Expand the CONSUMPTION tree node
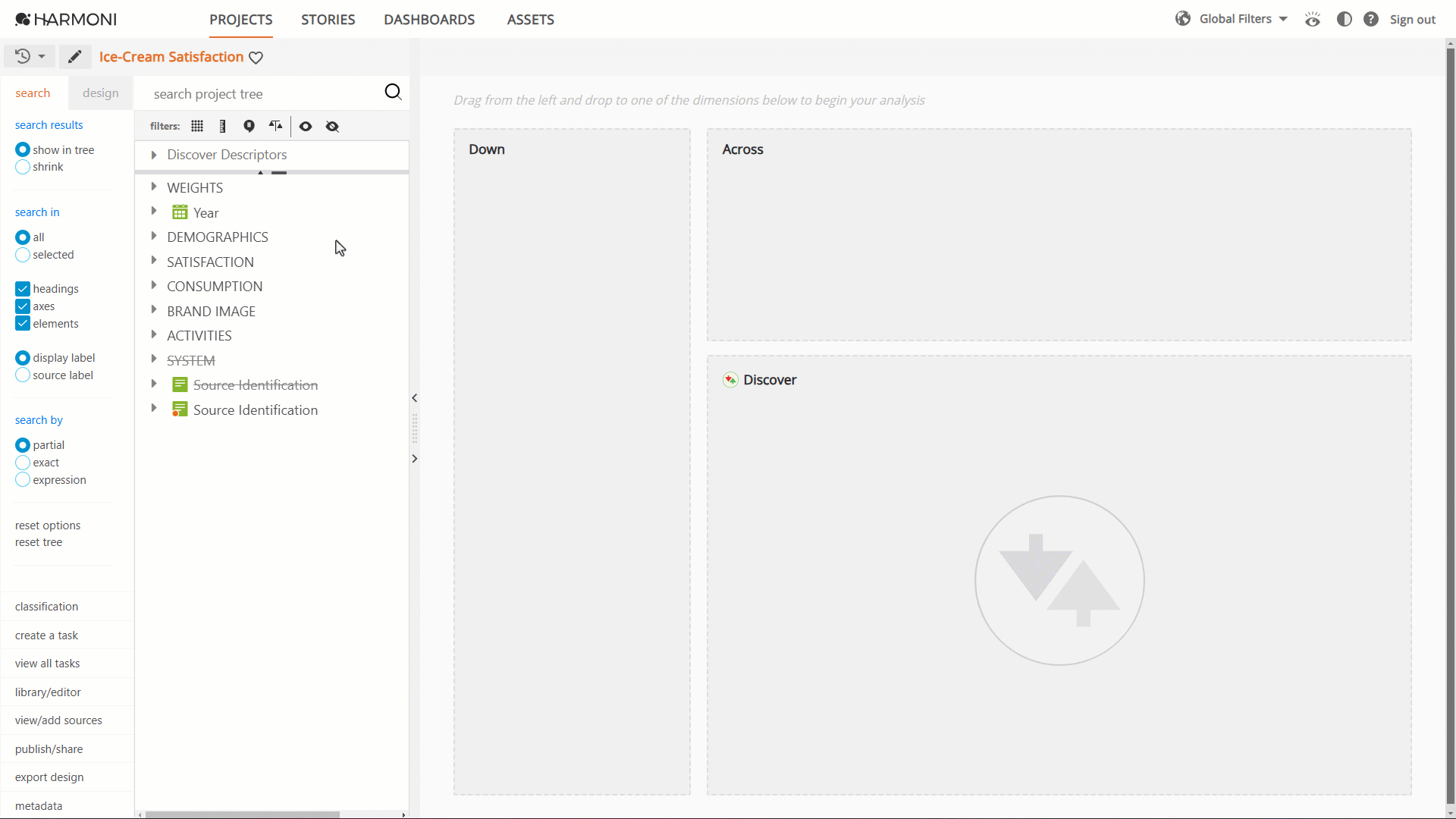Screen dimensions: 1456x819 154,285
